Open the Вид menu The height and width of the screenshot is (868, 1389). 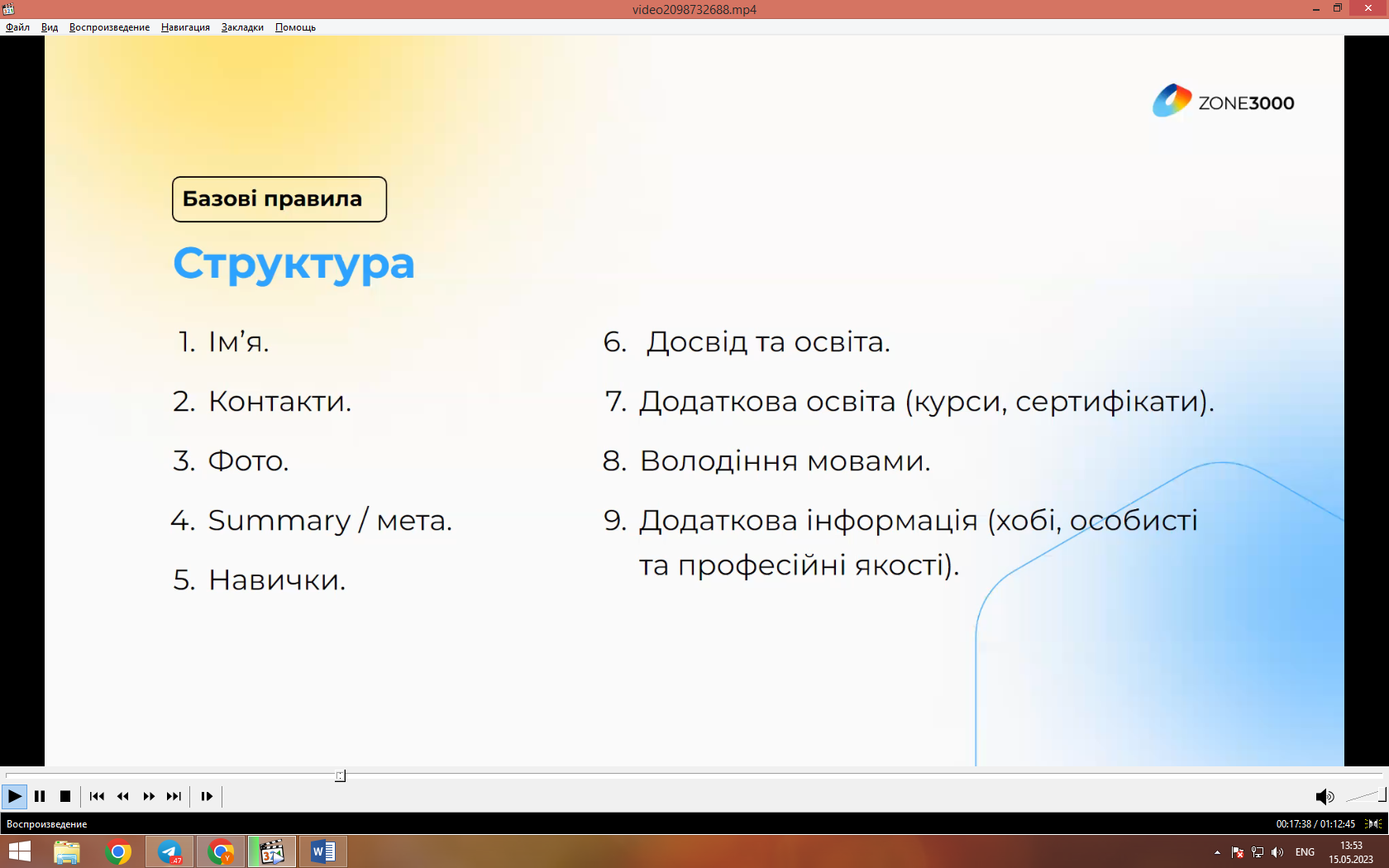pyautogui.click(x=50, y=27)
